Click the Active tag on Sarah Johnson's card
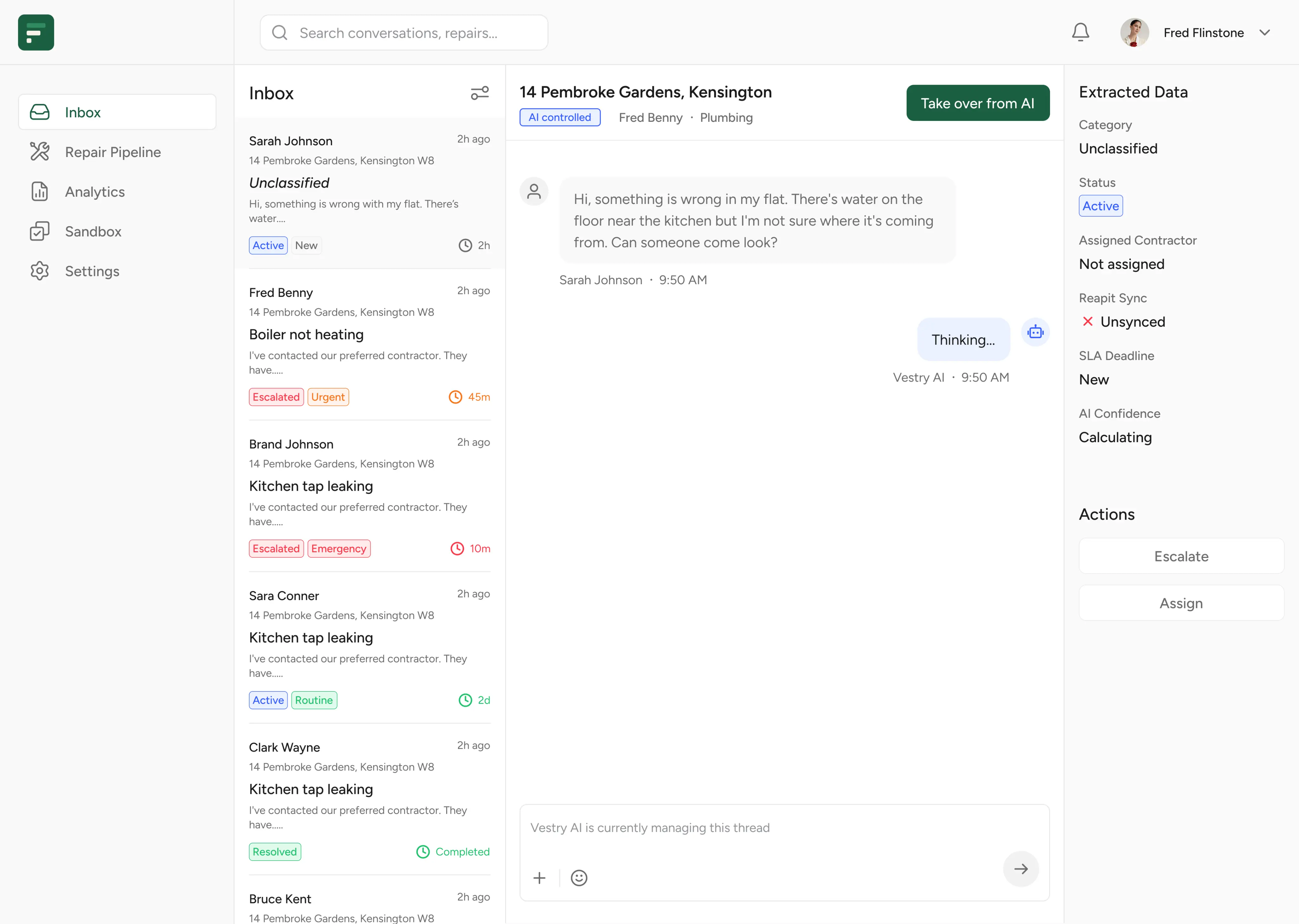1299x924 pixels. coord(268,245)
